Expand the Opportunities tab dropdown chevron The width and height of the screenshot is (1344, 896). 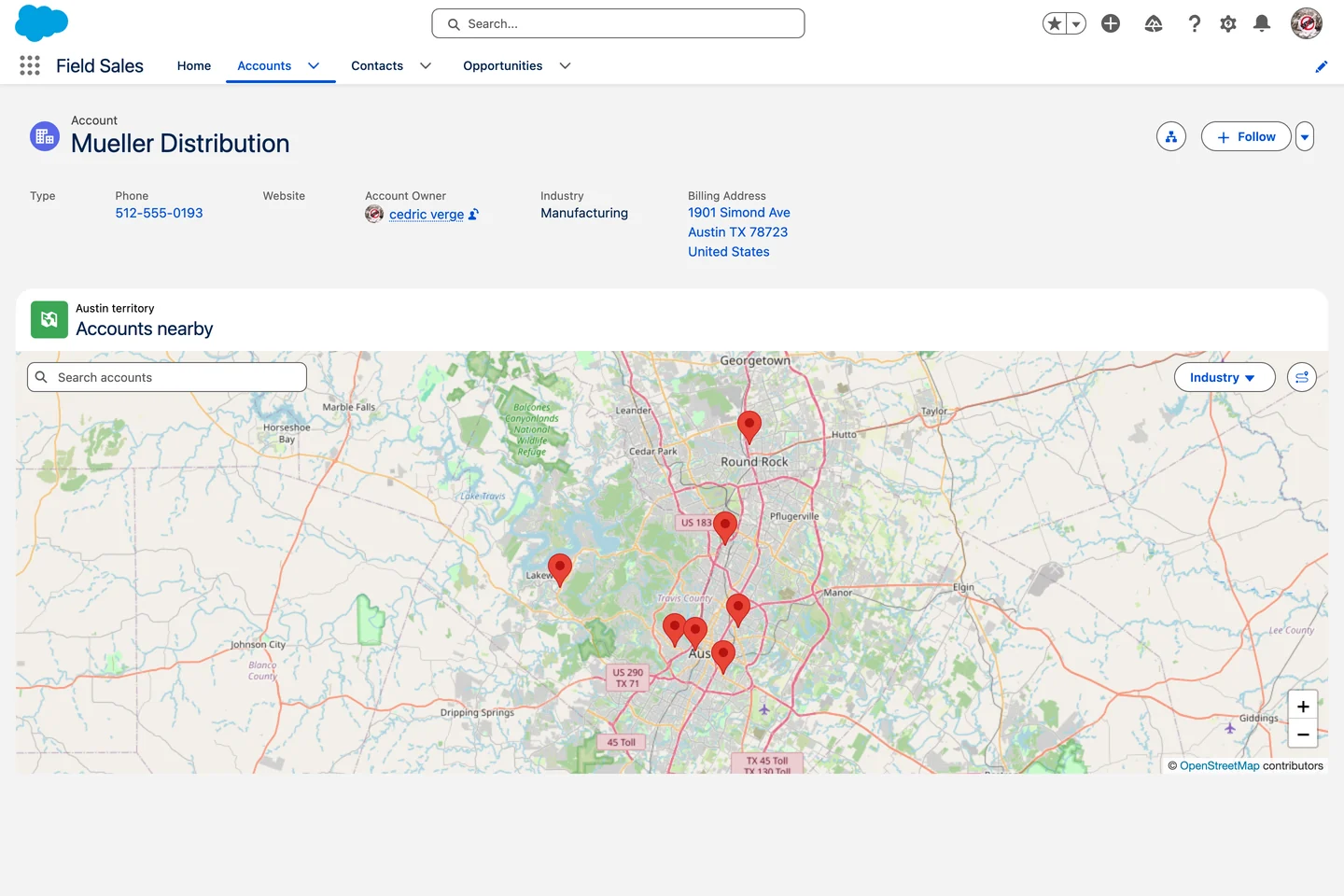click(565, 65)
